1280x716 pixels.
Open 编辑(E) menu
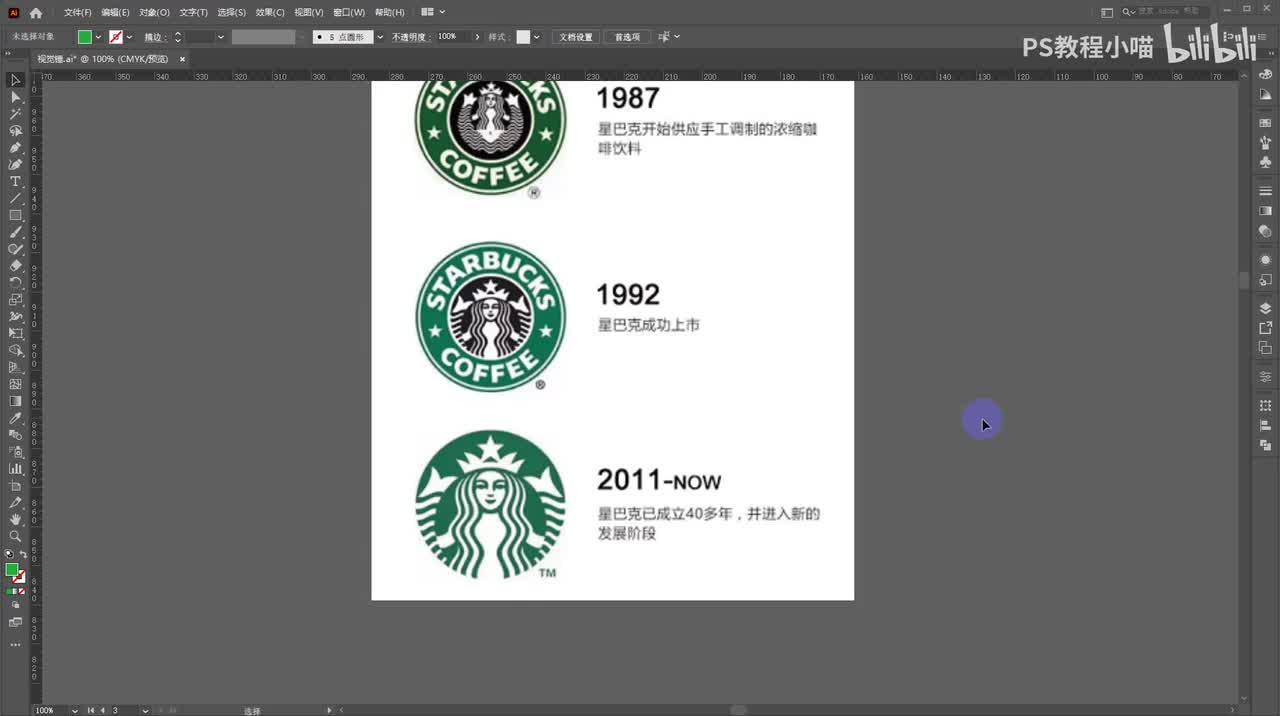(x=115, y=12)
